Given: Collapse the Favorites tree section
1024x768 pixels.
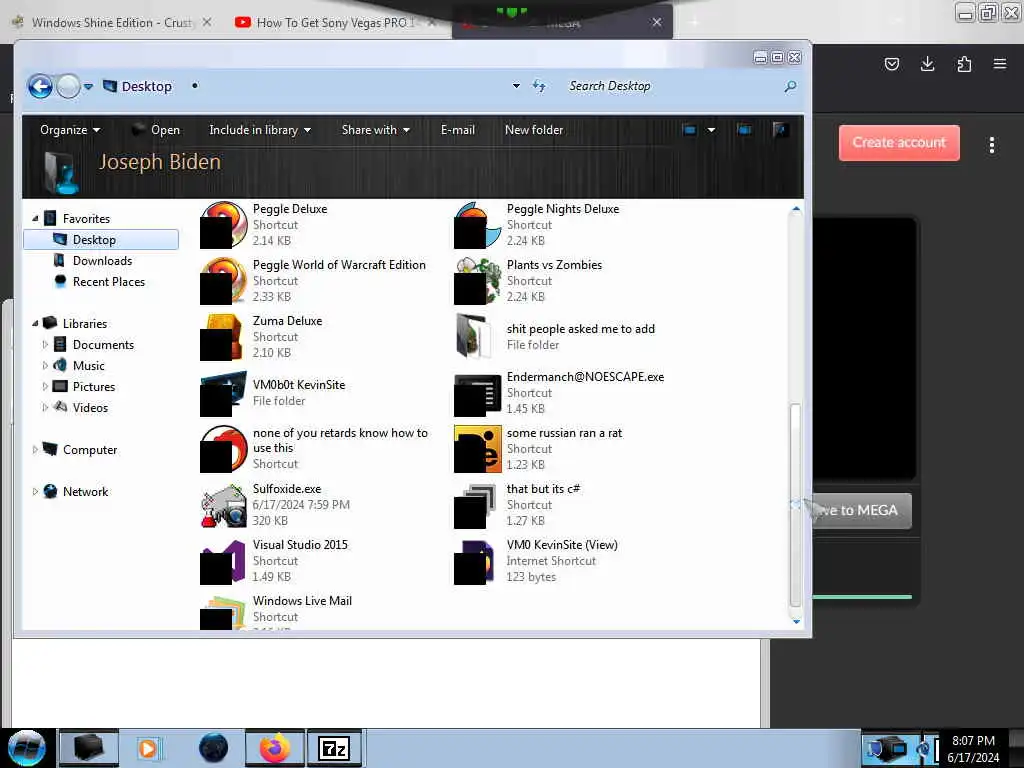Looking at the screenshot, I should pyautogui.click(x=35, y=219).
